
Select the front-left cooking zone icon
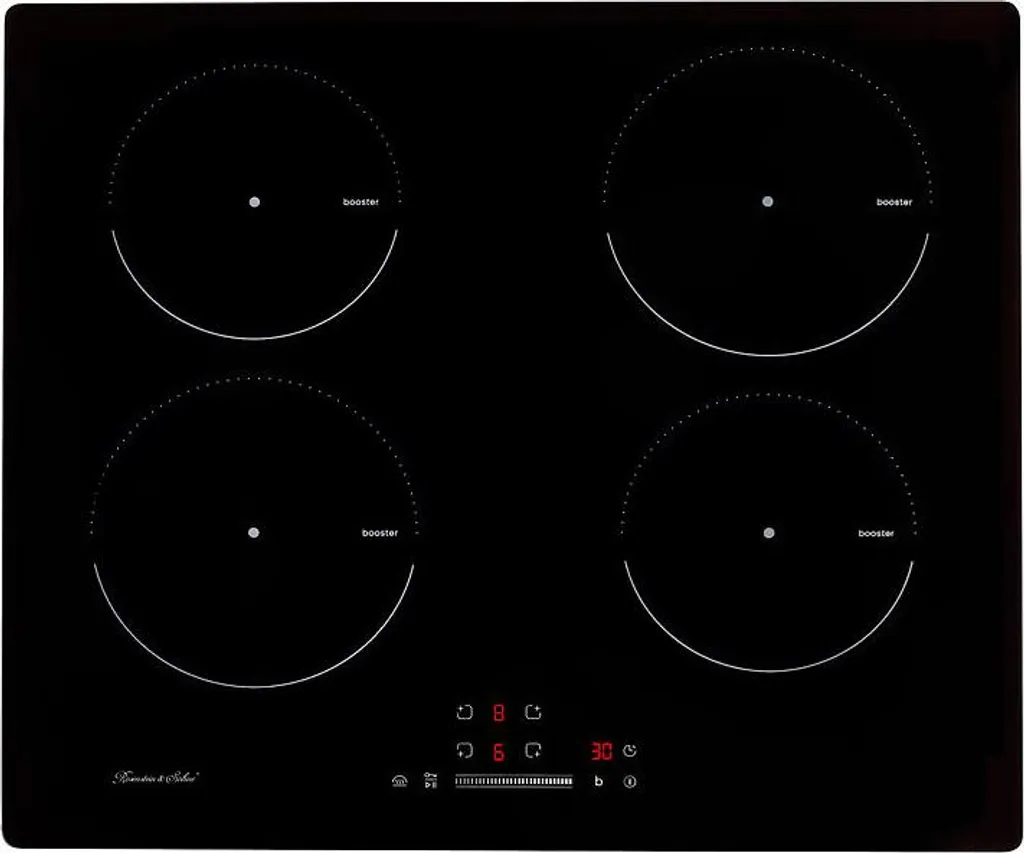(464, 750)
